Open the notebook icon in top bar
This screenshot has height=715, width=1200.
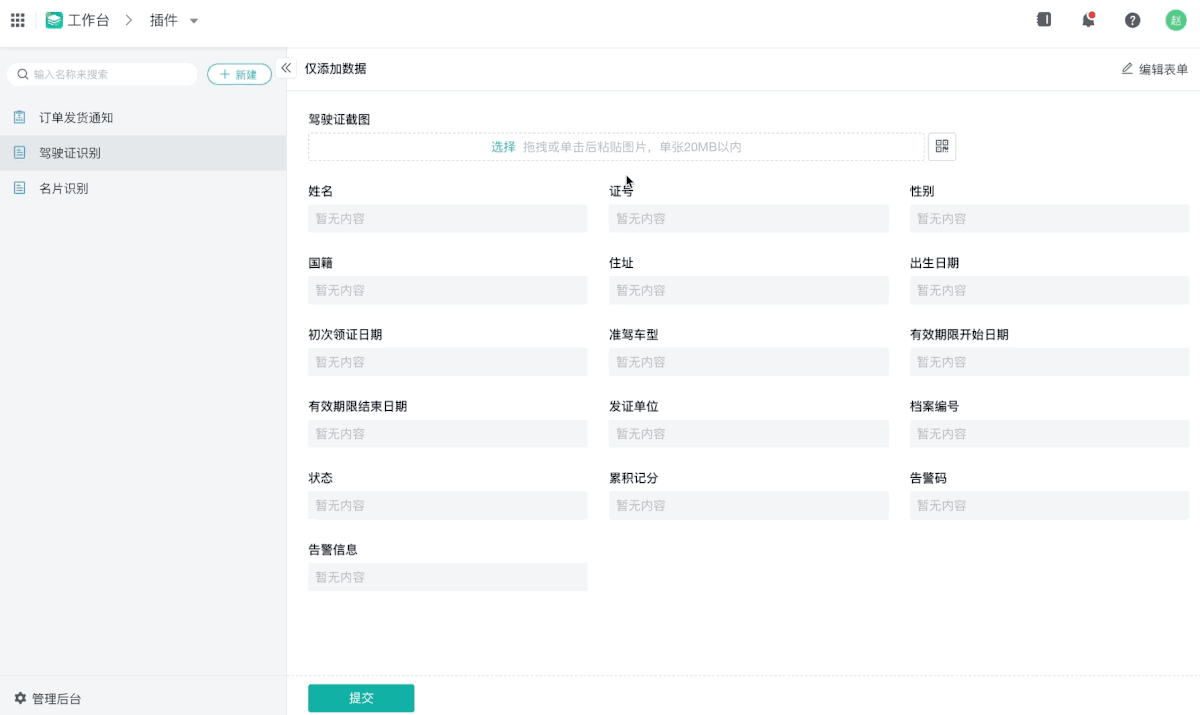[1044, 20]
